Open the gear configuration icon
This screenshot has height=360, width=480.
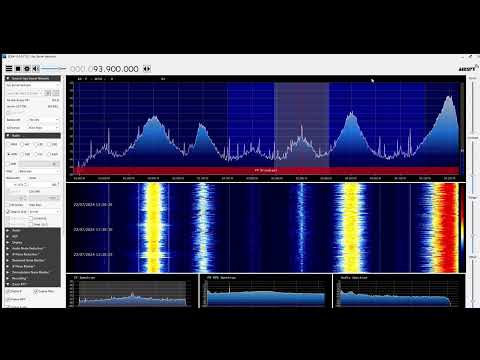point(27,69)
